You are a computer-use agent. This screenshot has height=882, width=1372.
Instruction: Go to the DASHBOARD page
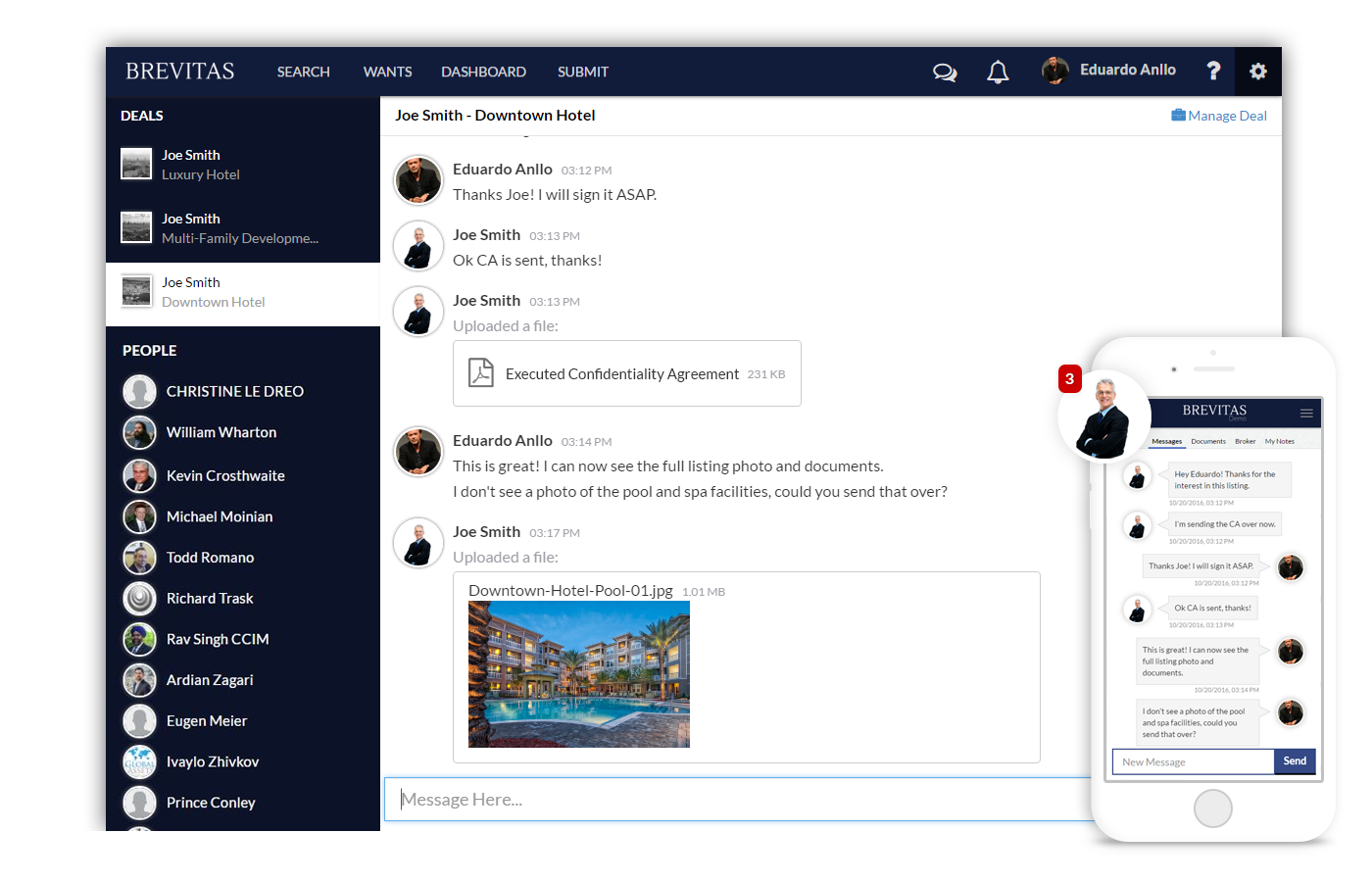point(484,72)
